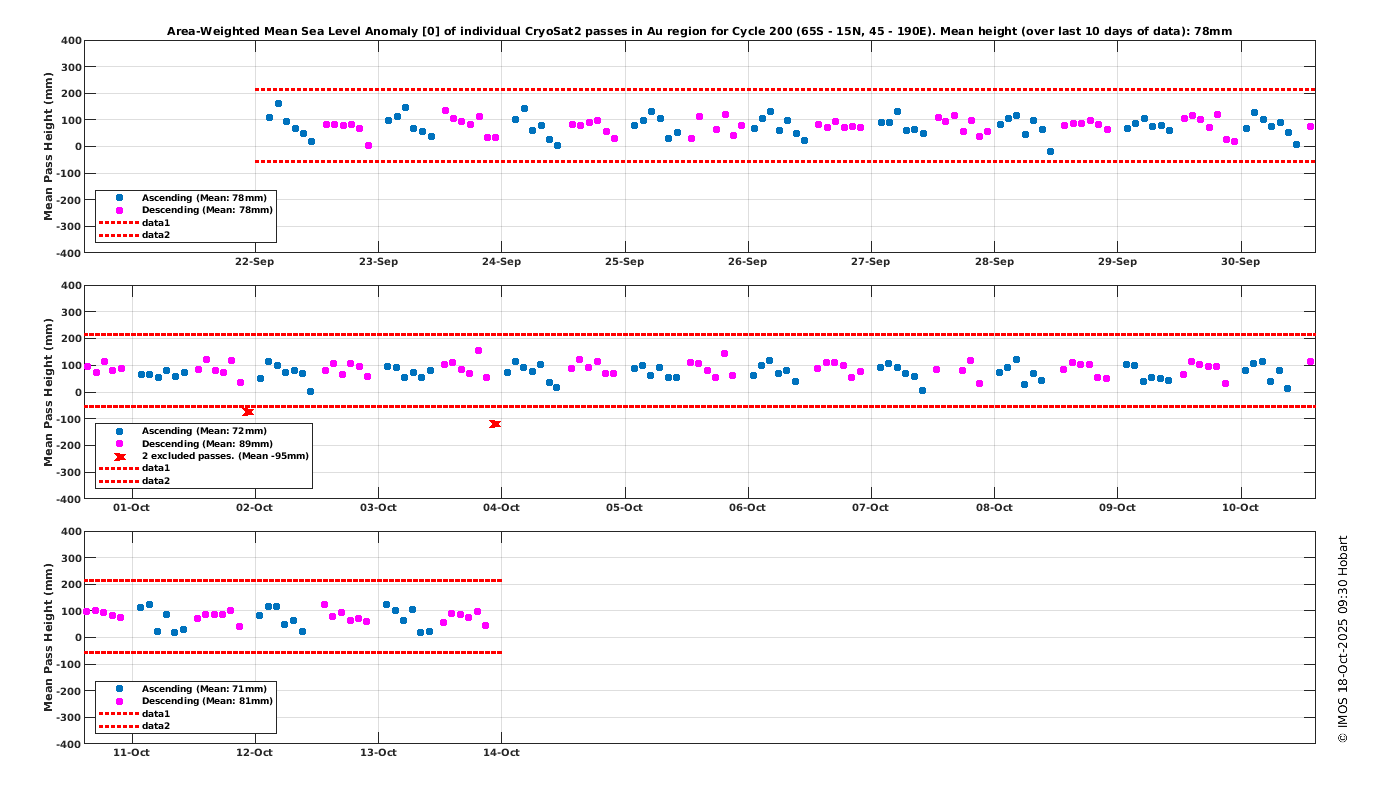Screen dimensions: 1400x800
Task: Select the 28-Sep date label
Action: click(994, 262)
